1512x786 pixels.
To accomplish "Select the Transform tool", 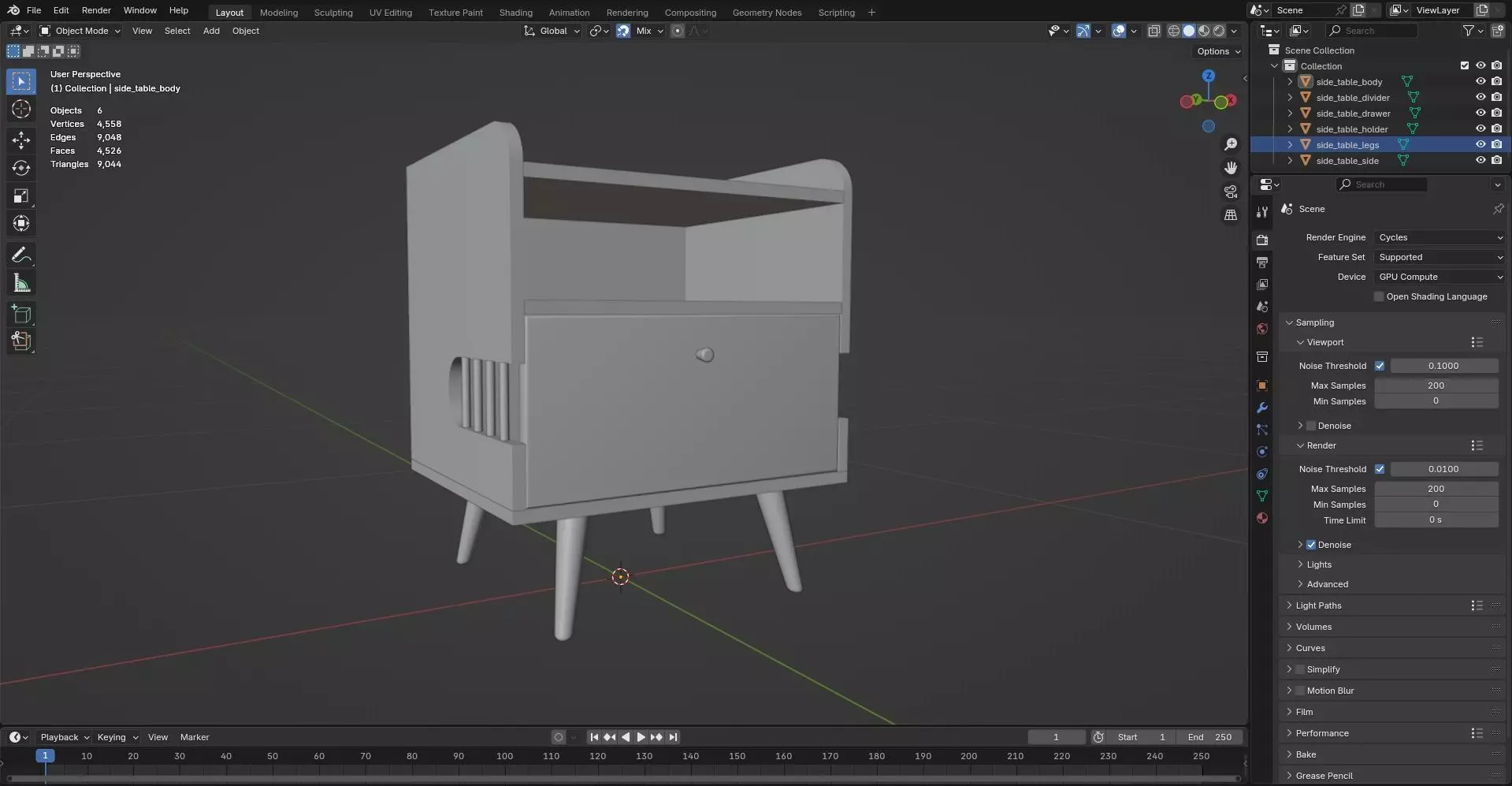I will [21, 224].
